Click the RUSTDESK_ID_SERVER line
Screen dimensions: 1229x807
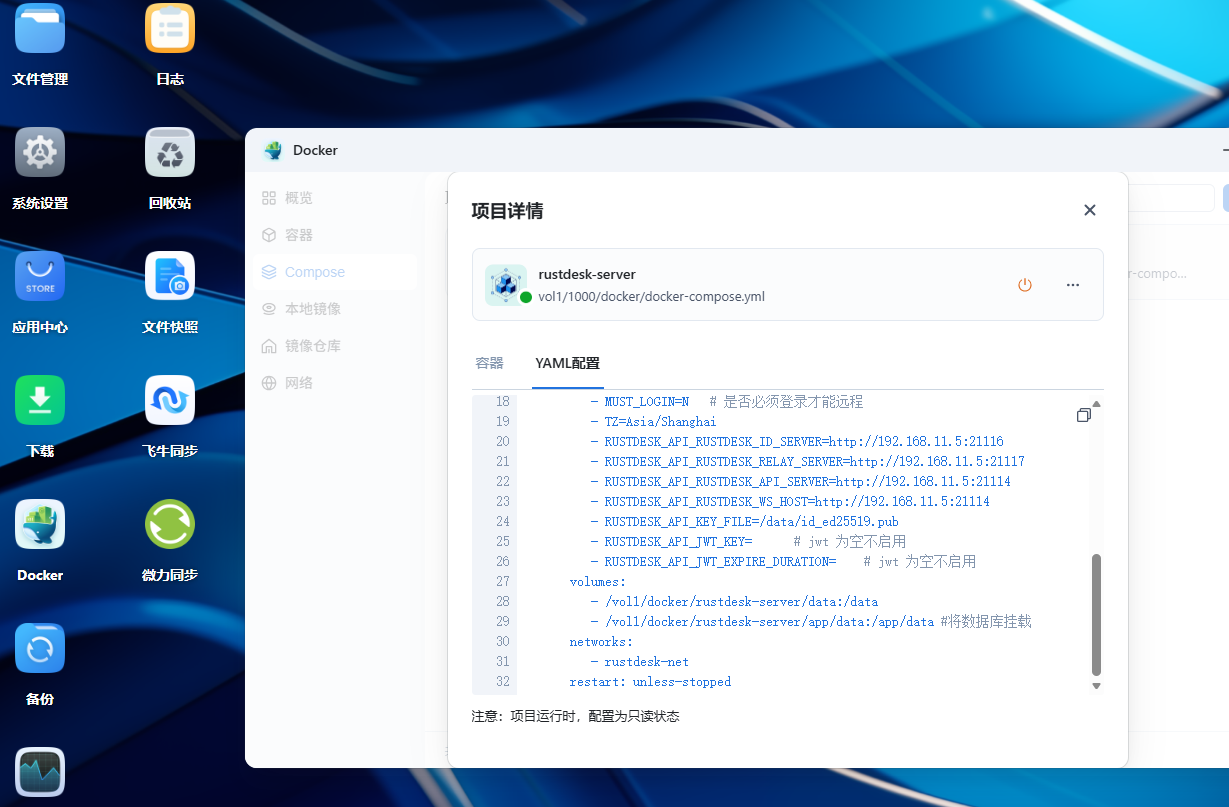[x=797, y=441]
